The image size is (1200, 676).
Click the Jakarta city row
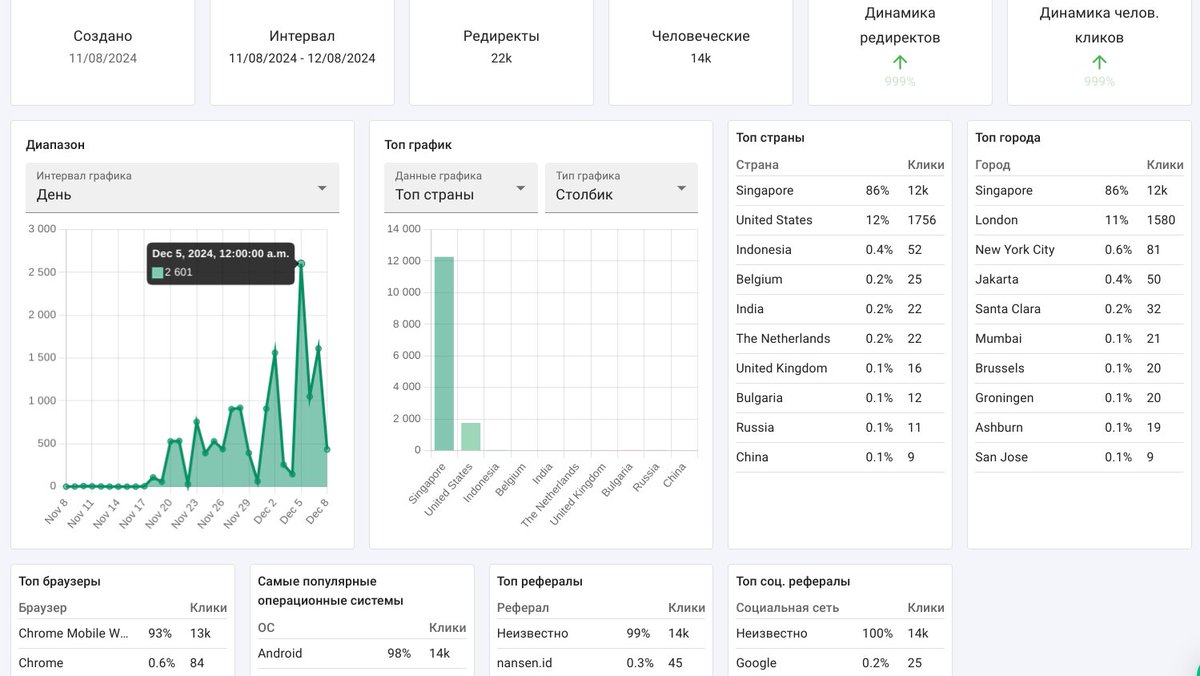(1079, 279)
